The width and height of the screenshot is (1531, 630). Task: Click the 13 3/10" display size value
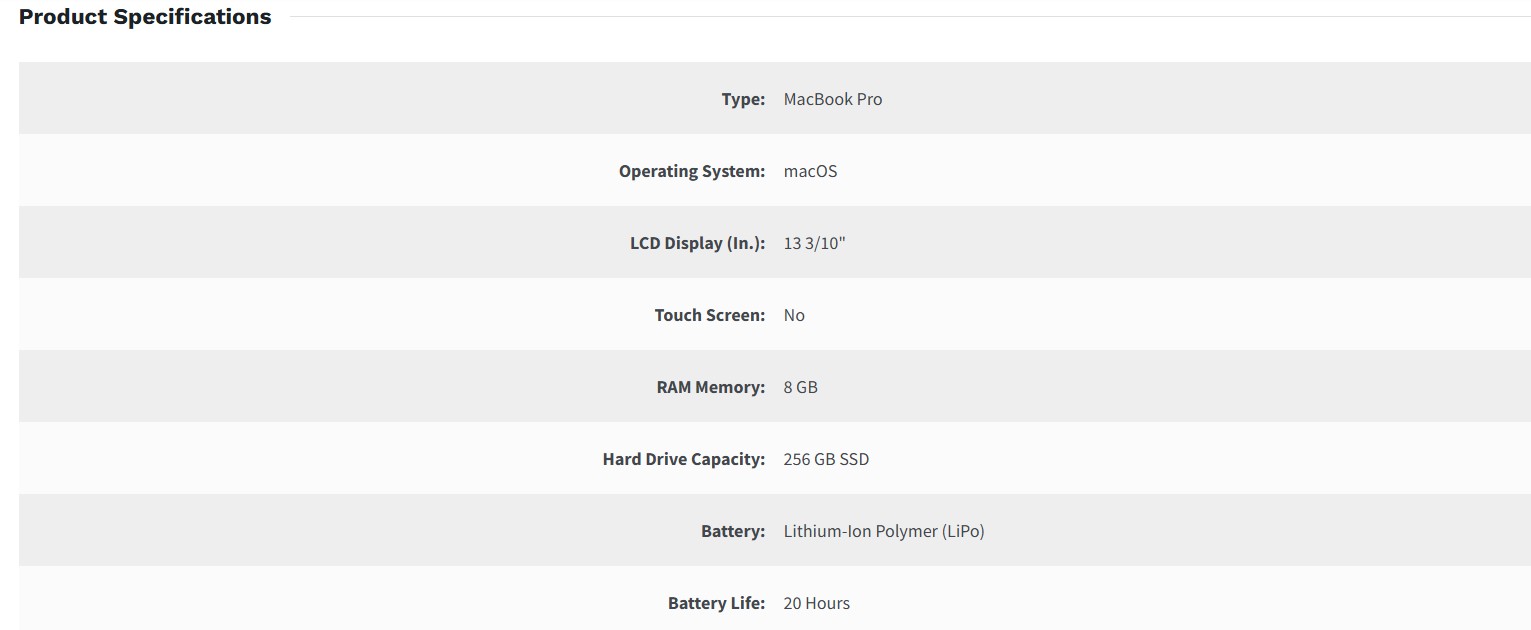click(x=814, y=243)
